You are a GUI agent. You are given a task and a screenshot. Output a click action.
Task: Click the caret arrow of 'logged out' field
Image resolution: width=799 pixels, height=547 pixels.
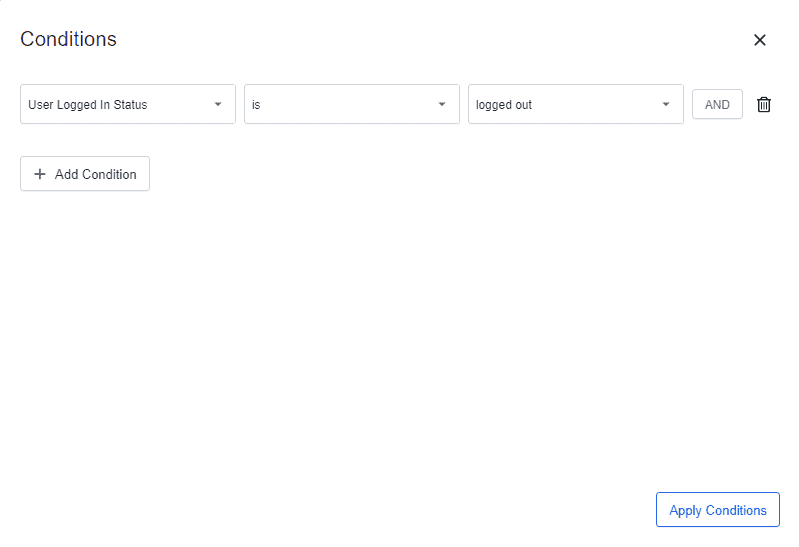[666, 104]
